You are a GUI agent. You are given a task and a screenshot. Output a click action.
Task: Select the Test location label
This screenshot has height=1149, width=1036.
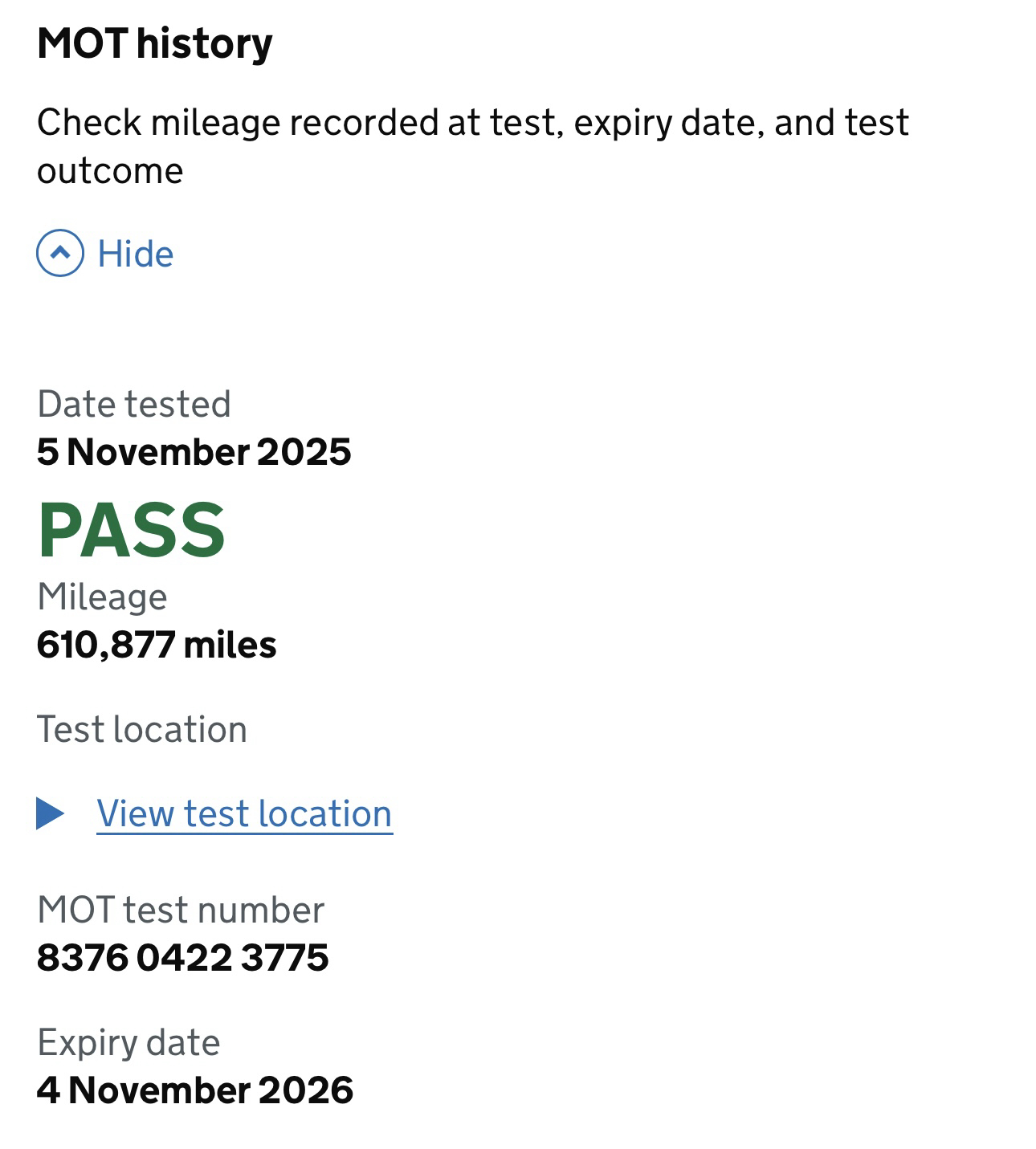(x=142, y=729)
